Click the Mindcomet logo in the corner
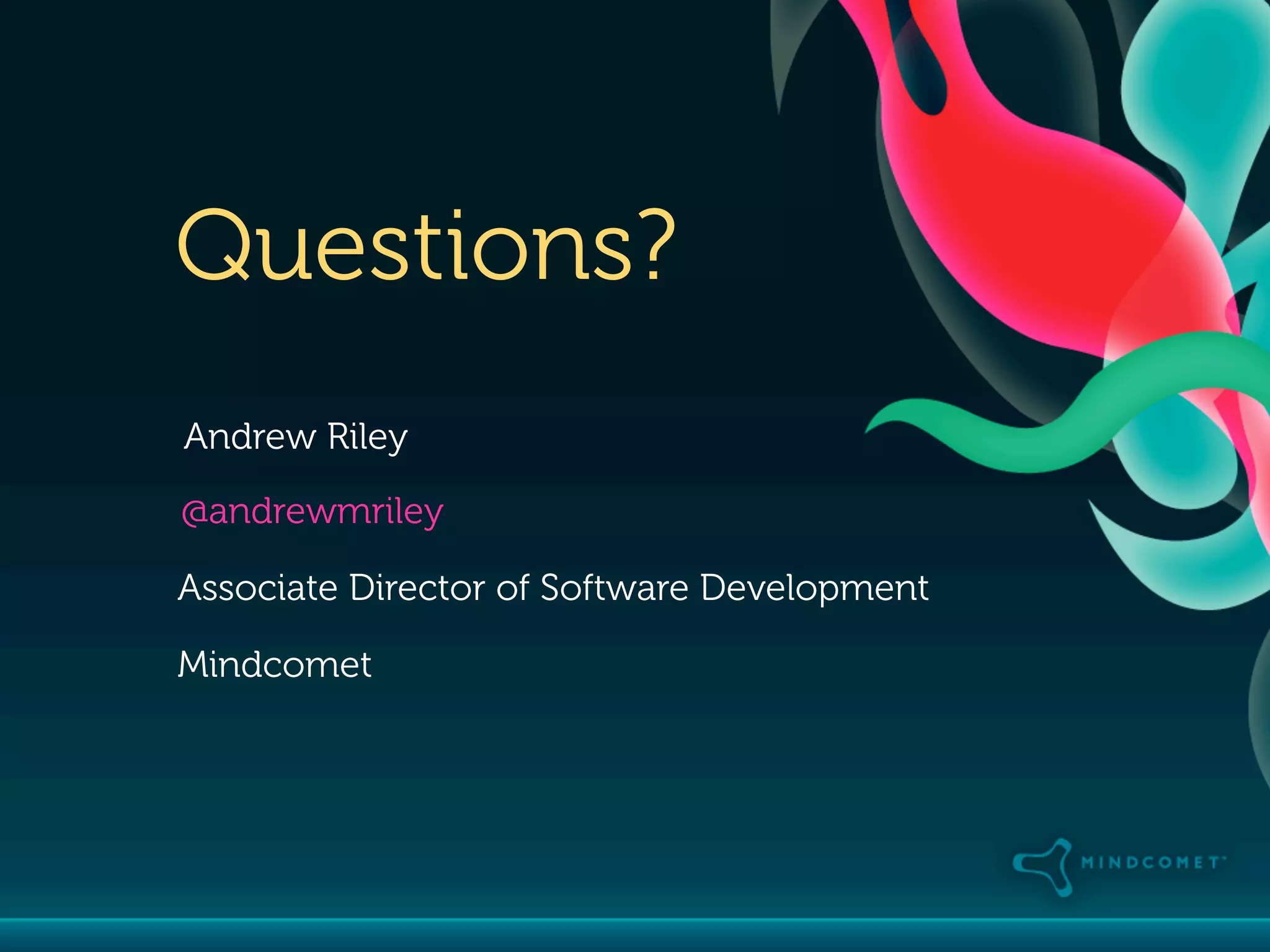This screenshot has width=1270, height=952. pos(1119,866)
